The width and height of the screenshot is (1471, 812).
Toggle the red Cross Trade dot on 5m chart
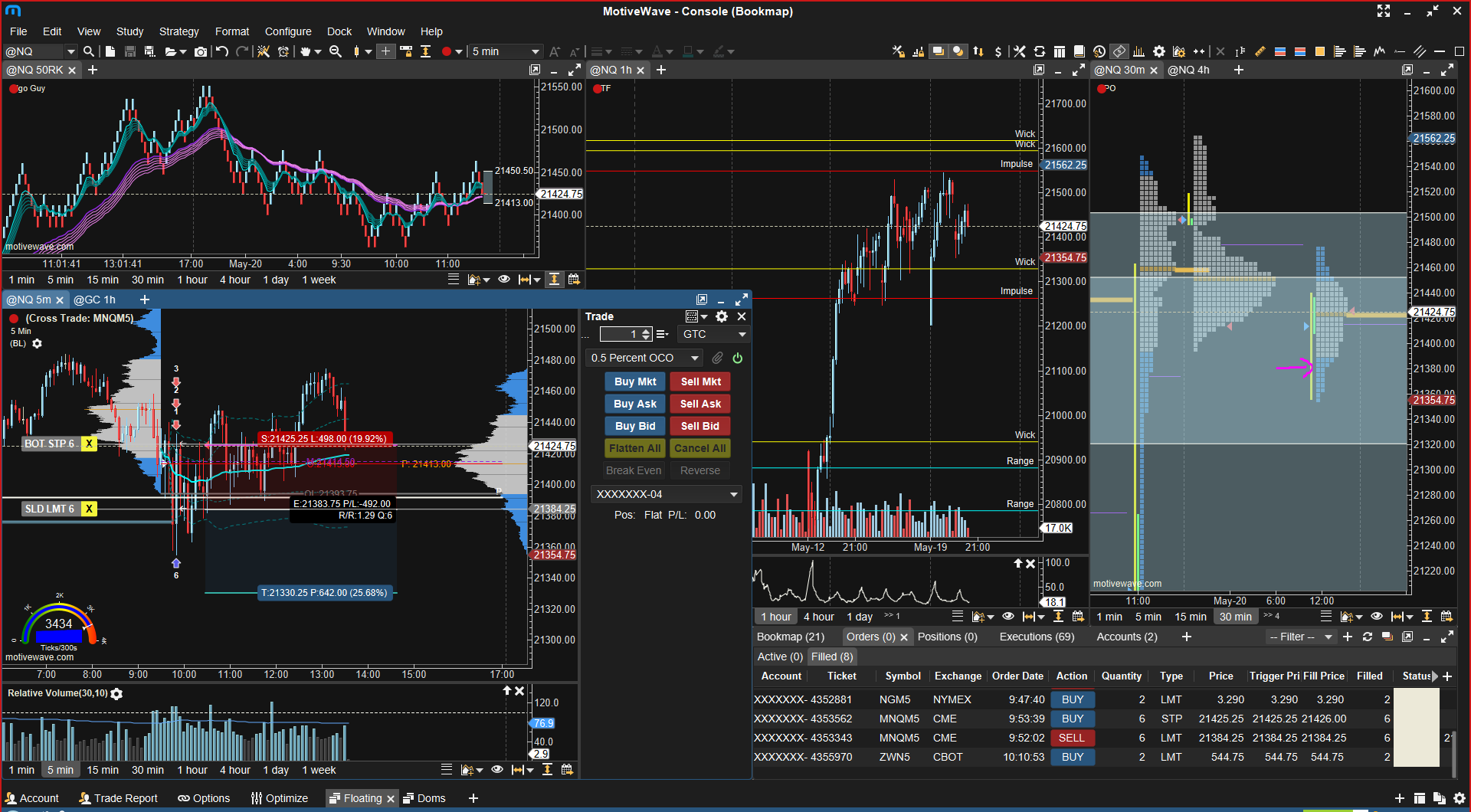[x=14, y=318]
